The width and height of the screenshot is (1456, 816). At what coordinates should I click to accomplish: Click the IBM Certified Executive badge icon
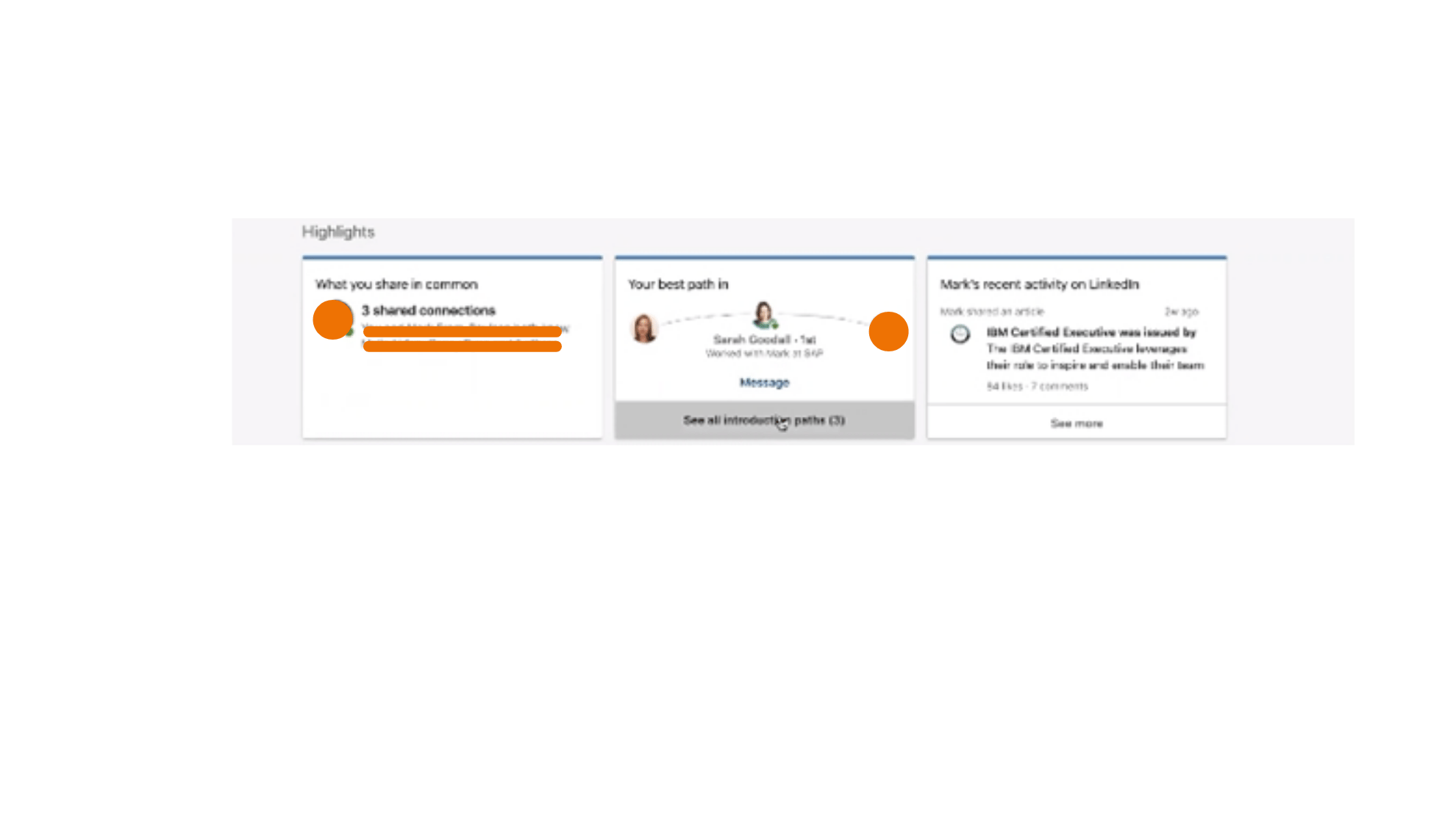pyautogui.click(x=960, y=334)
